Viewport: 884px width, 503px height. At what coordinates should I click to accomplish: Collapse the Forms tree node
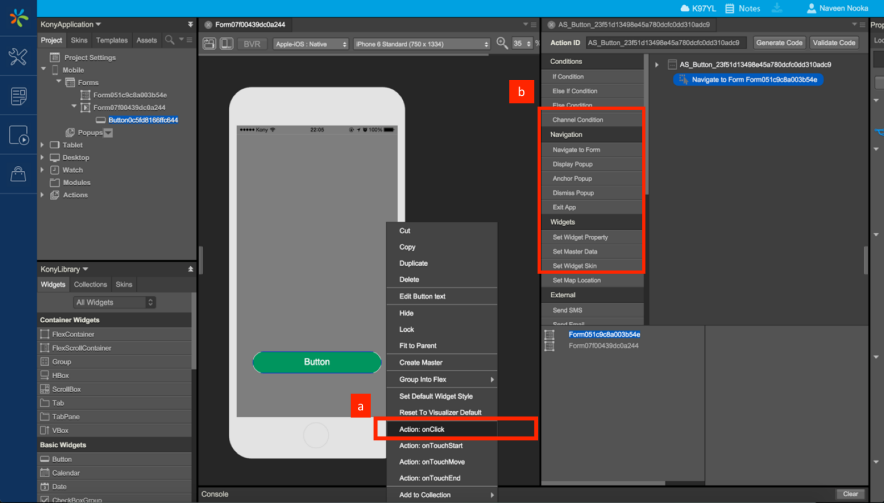(59, 82)
